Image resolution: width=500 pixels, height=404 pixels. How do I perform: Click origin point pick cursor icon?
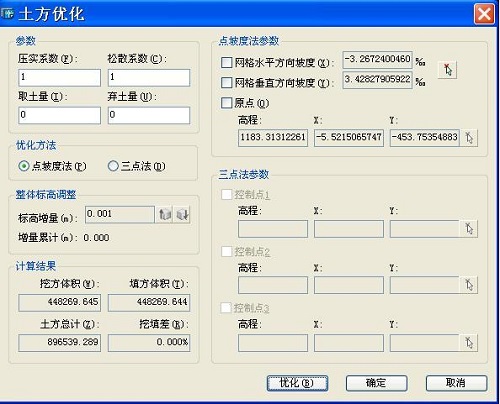coord(469,138)
